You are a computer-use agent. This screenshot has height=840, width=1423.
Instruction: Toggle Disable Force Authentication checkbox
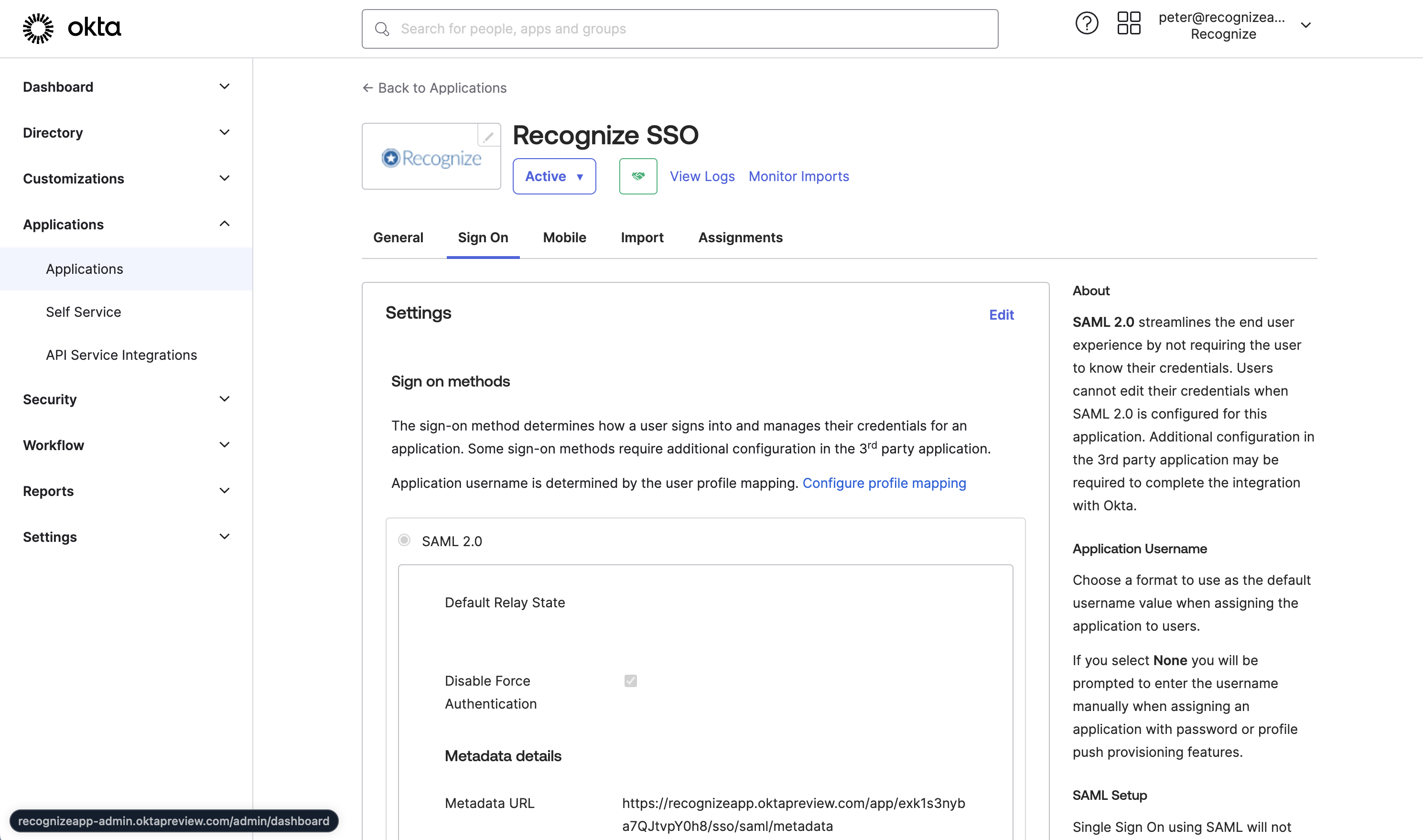tap(631, 680)
